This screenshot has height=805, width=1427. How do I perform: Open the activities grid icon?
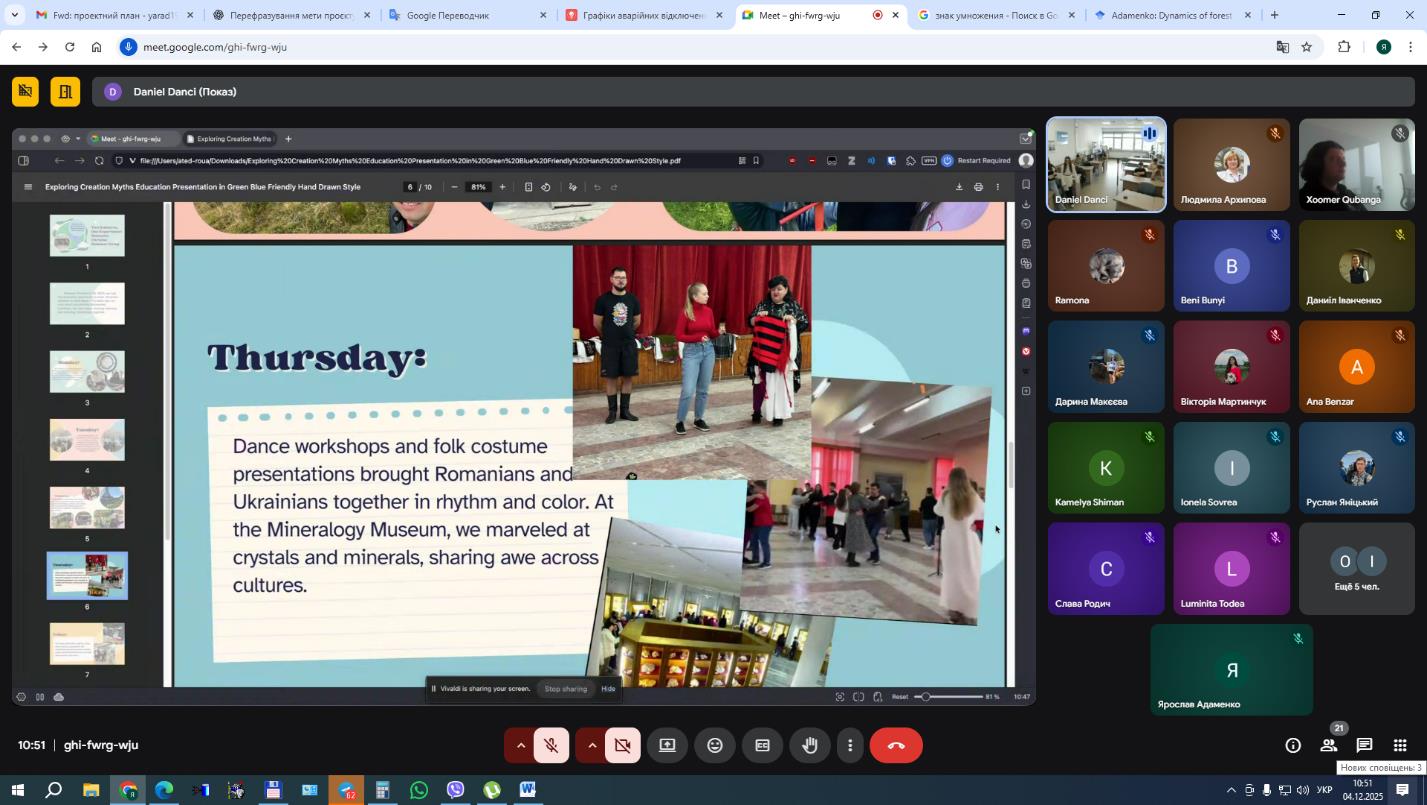(1400, 746)
